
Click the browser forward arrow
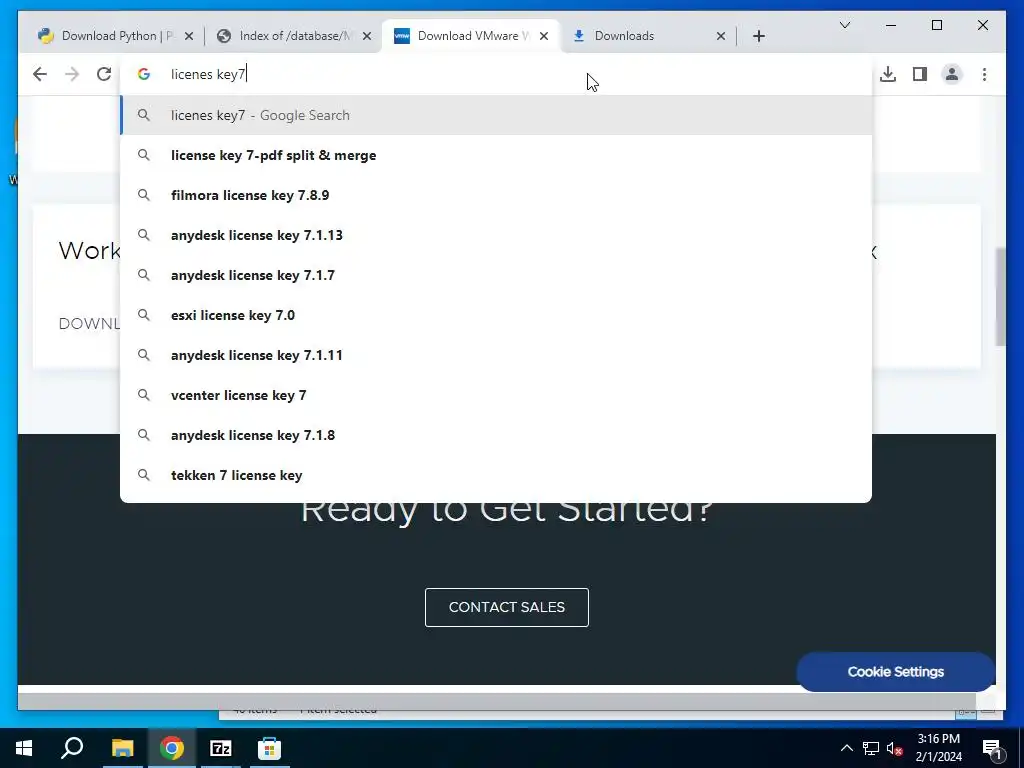[x=72, y=74]
